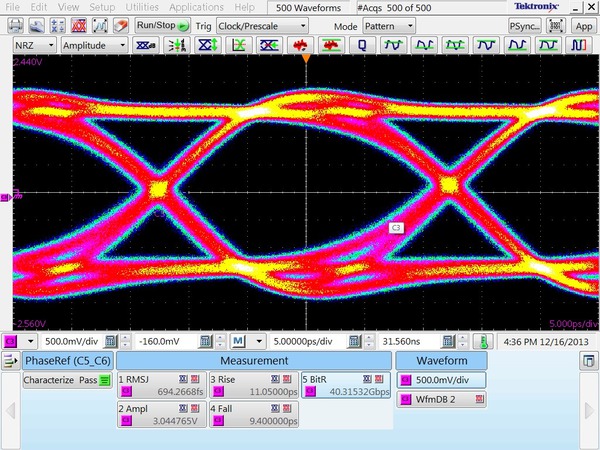600x450 pixels.
Task: Toggle the WfmDB 2 waveform display
Action: [x=442, y=400]
